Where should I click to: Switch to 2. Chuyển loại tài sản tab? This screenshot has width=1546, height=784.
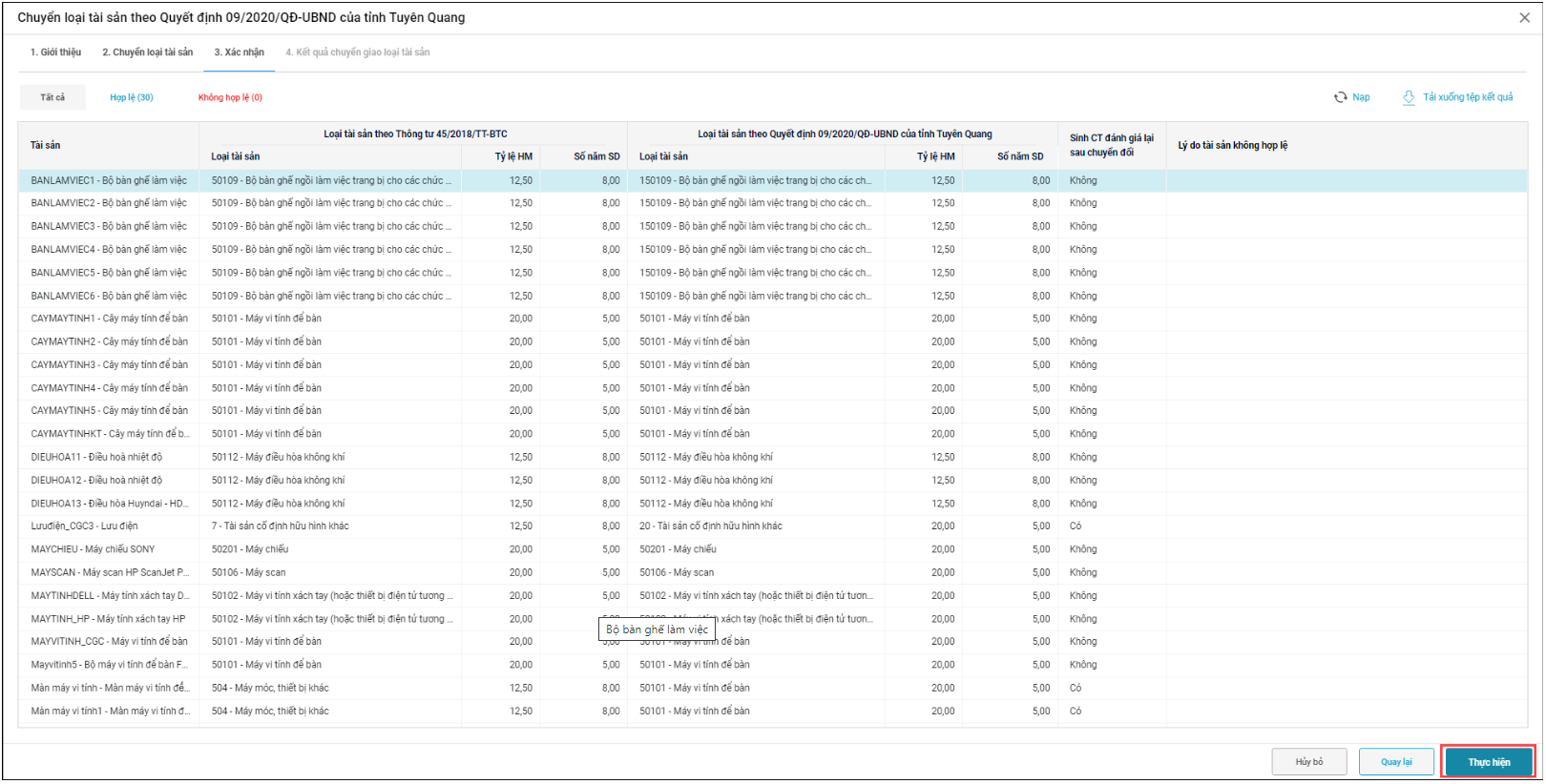coord(147,52)
